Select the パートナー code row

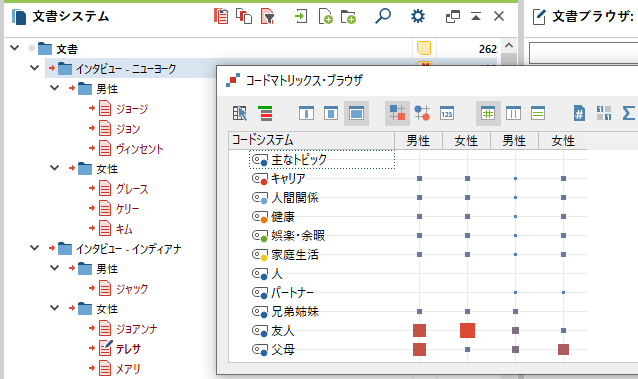[x=293, y=292]
